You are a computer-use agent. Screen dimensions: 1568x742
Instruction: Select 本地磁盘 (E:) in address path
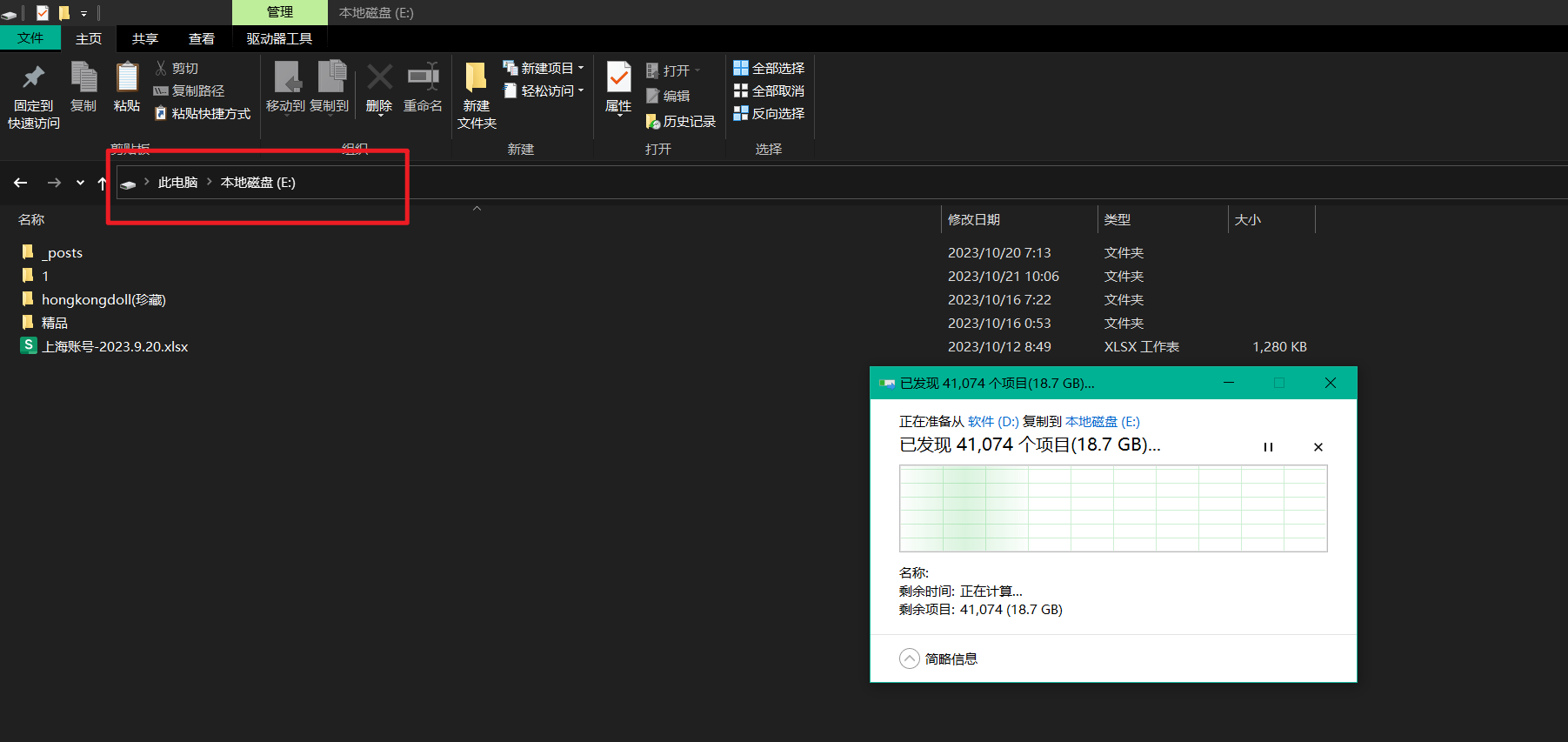258,182
